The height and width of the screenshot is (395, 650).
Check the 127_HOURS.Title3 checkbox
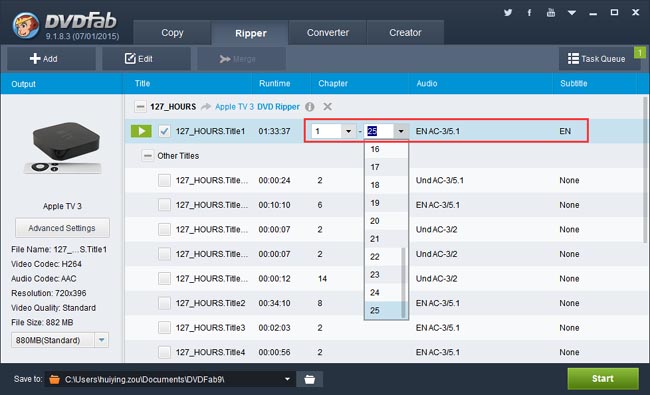(164, 327)
